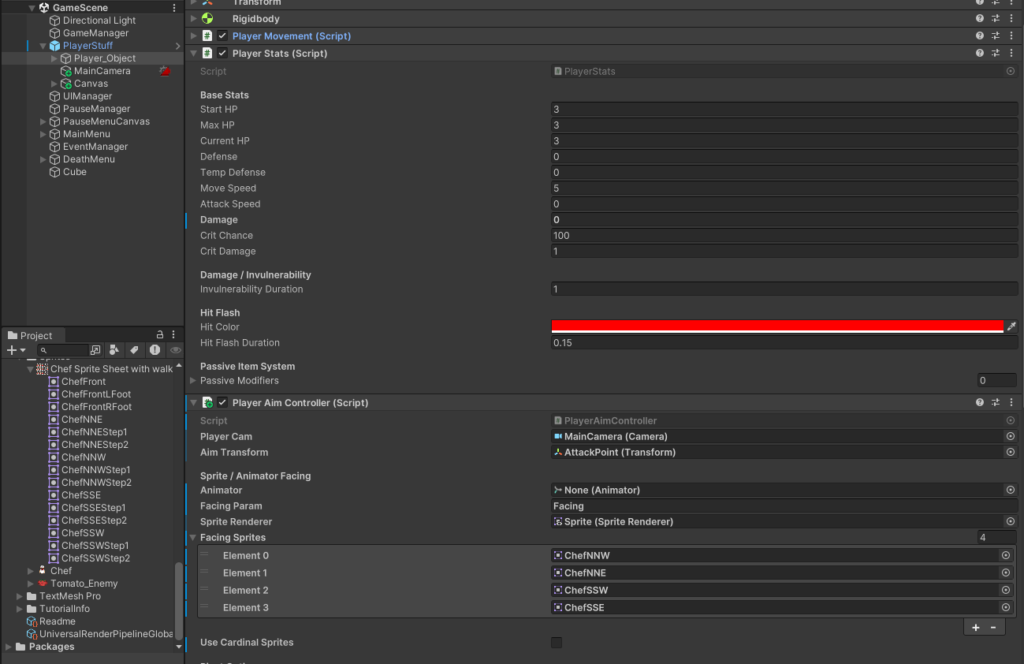
Task: Toggle the Project panel lock icon
Action: click(x=159, y=335)
